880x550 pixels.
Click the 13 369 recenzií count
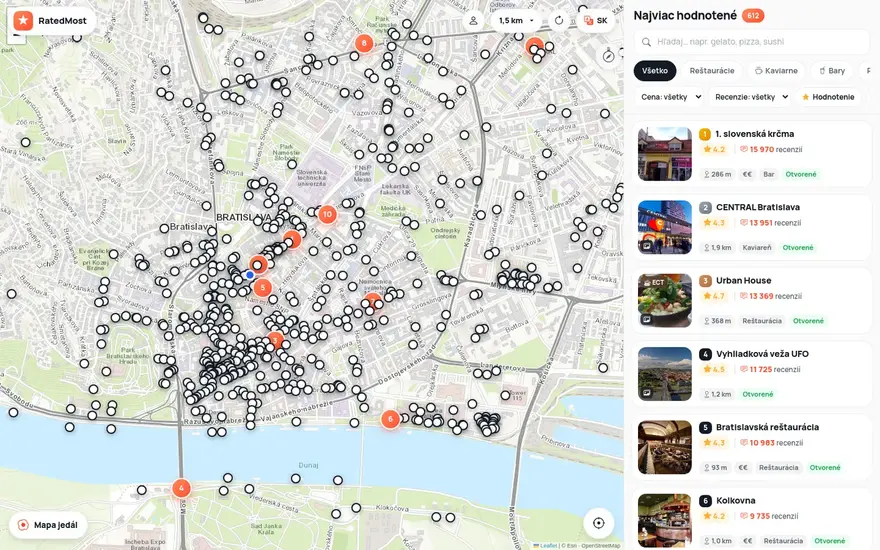(771, 296)
